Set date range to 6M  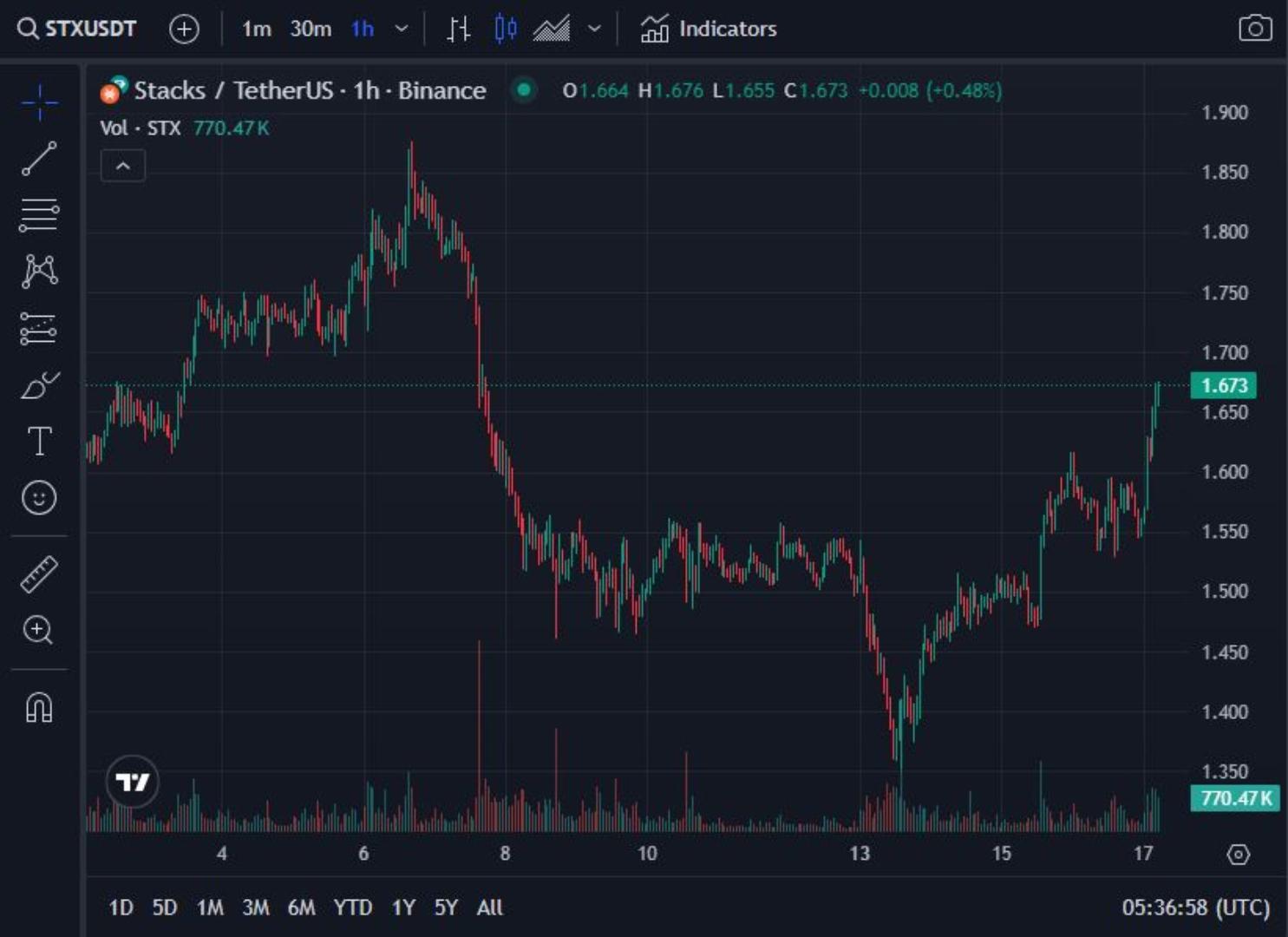(301, 908)
